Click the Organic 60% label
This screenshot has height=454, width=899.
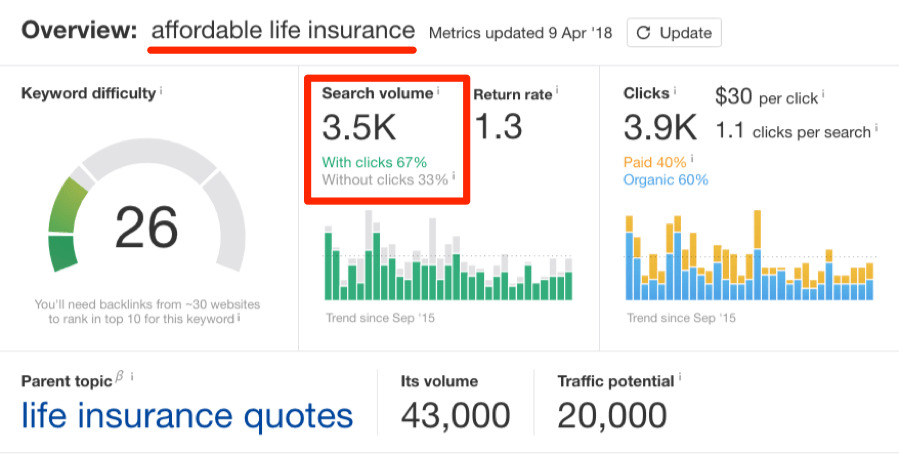(x=665, y=180)
